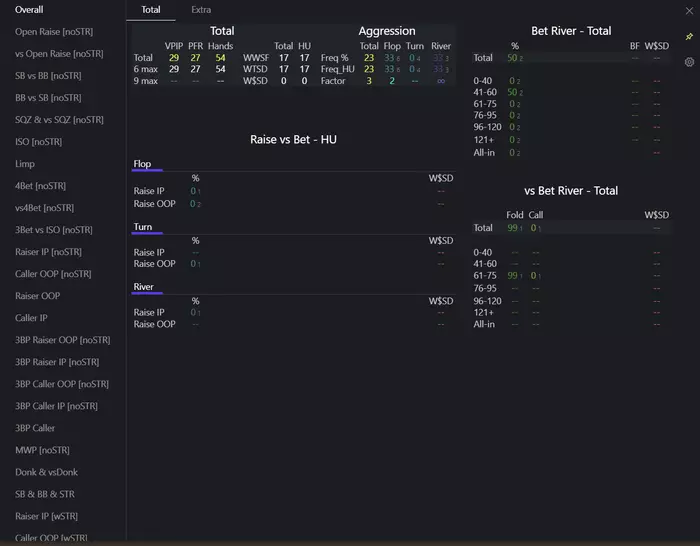Open the Open Raise [noSTR] section
Viewport: 700px width, 546px height.
click(54, 32)
